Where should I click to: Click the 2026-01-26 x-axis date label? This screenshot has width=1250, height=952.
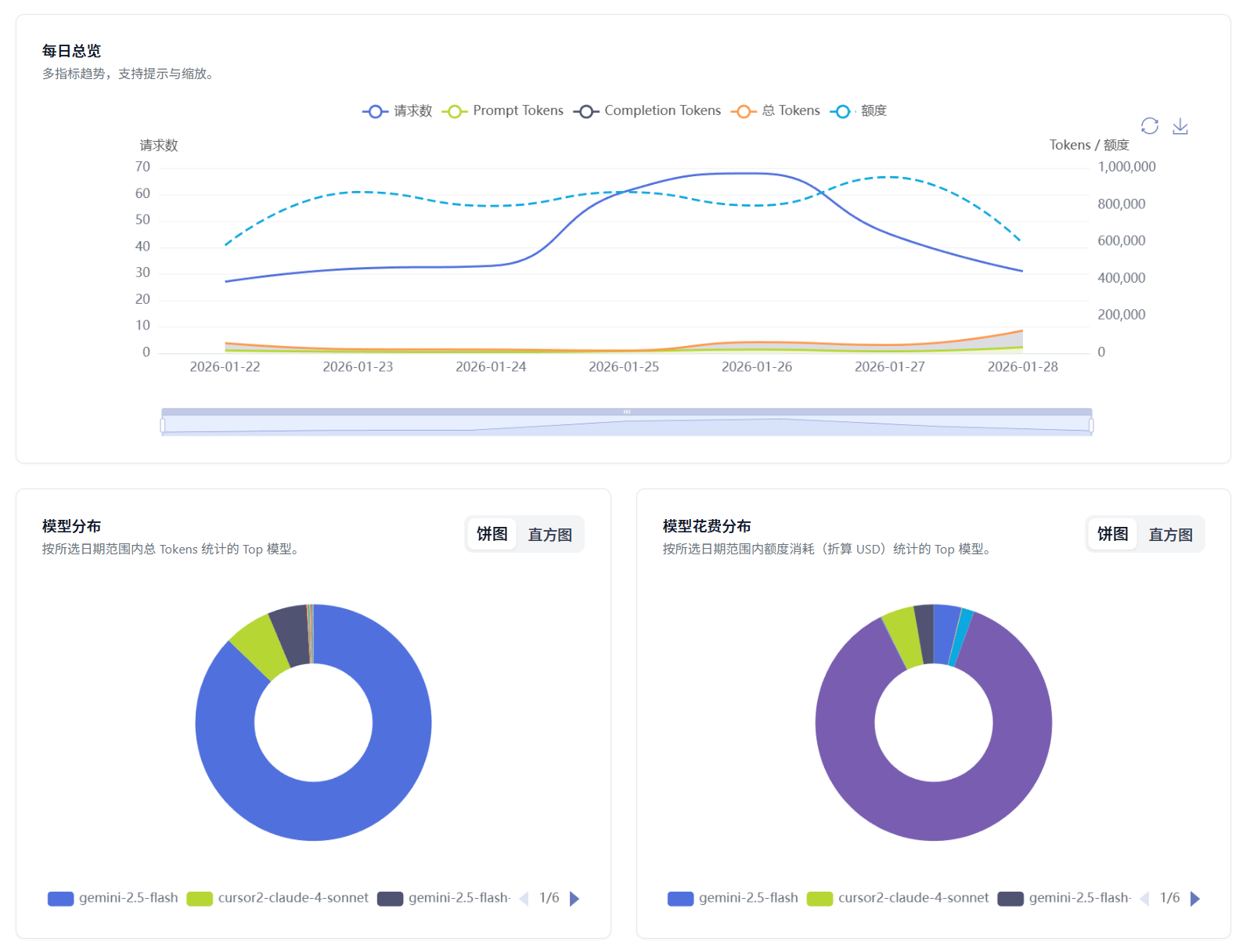(x=757, y=366)
